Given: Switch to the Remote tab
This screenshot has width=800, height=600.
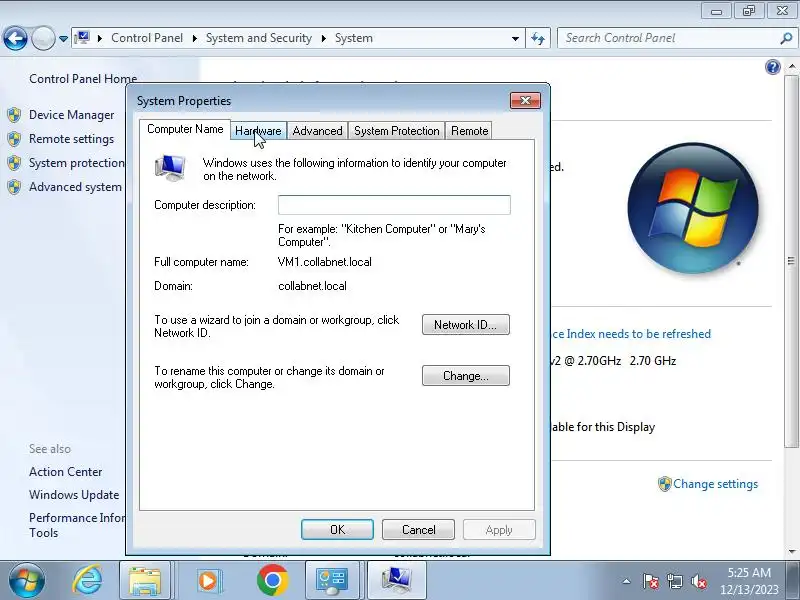Looking at the screenshot, I should [x=469, y=131].
